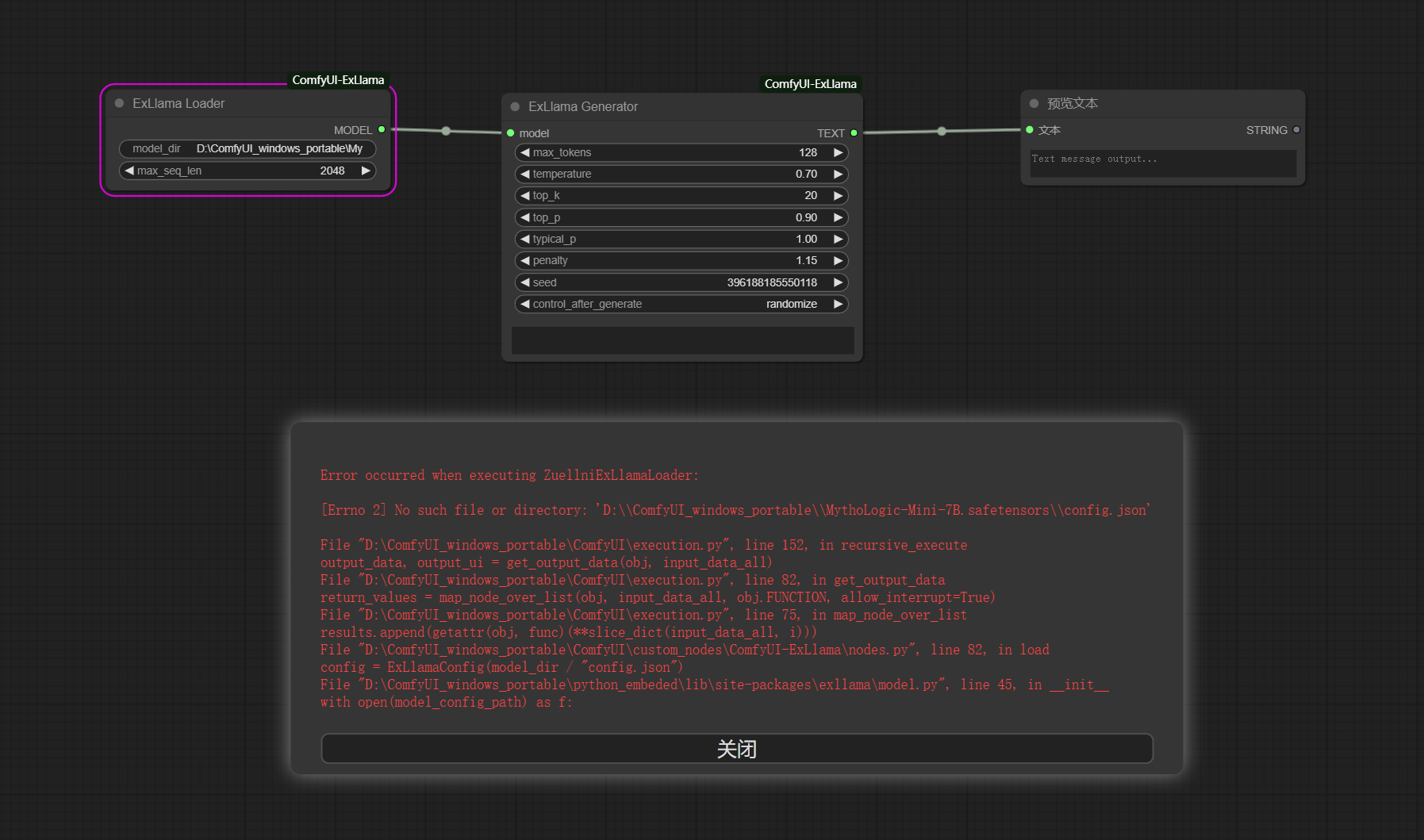Viewport: 1424px width, 840px height.
Task: Open the control_after_generate options showing randomize
Action: (682, 304)
